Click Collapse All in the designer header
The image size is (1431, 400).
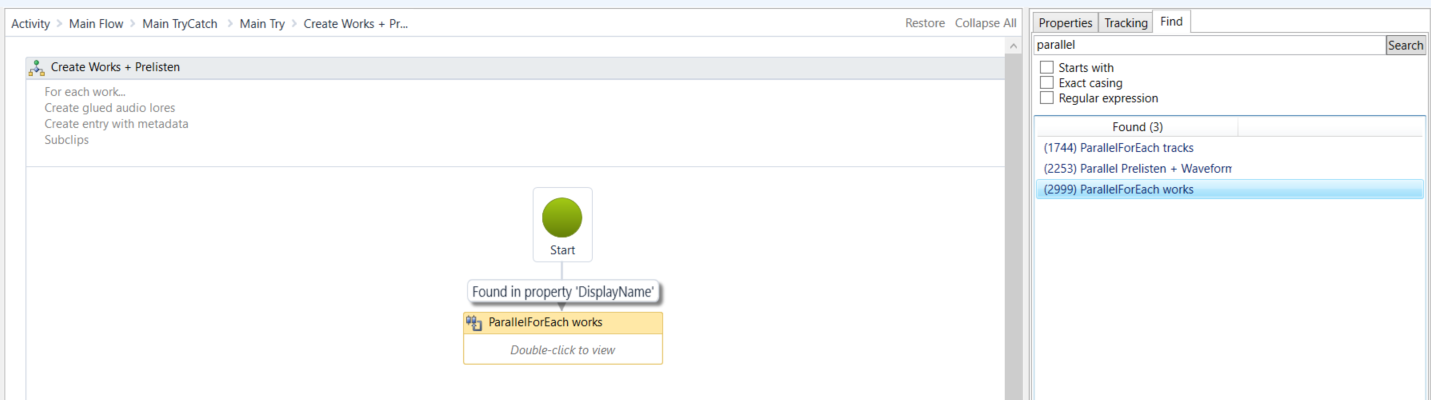[985, 23]
